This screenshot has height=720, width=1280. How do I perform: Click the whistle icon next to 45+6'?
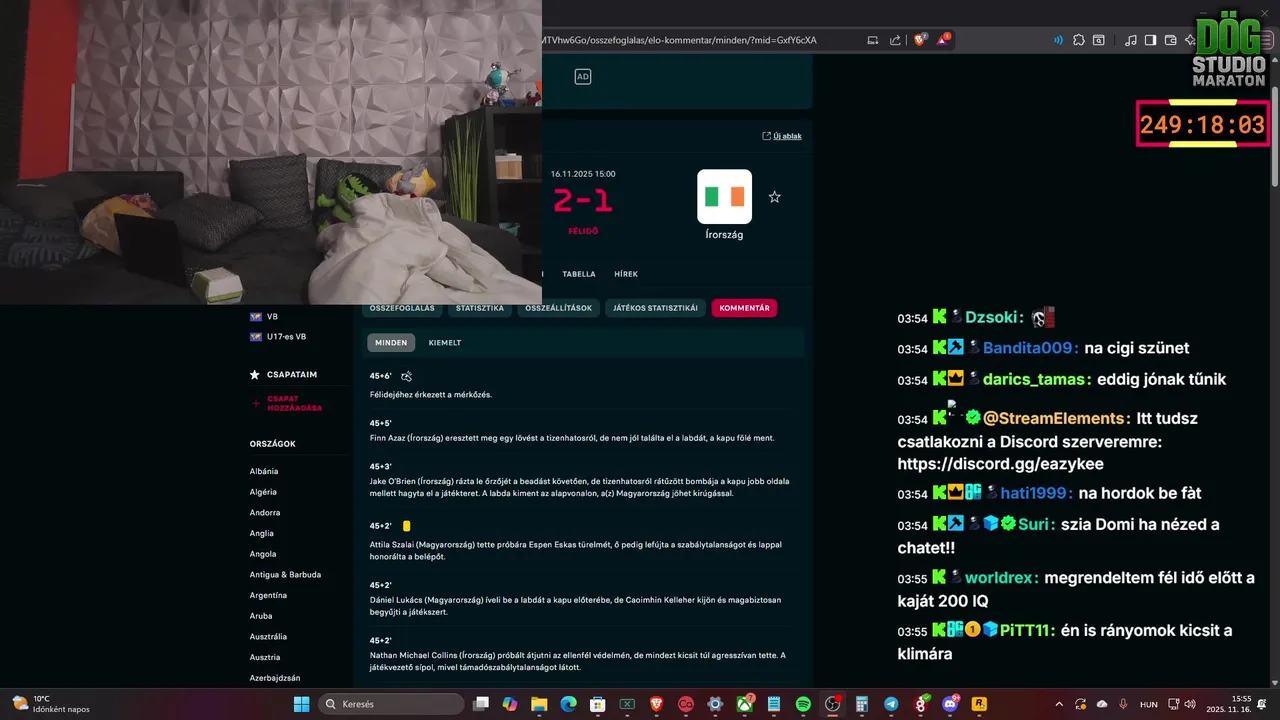click(406, 376)
